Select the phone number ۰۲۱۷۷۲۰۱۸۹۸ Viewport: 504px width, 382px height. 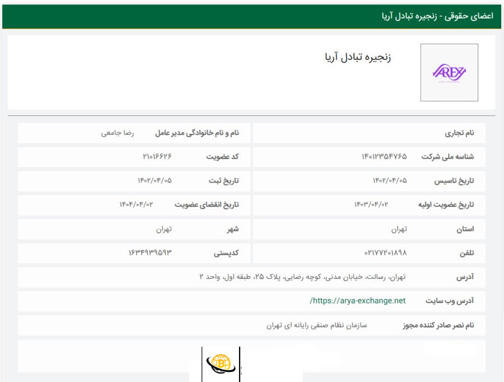point(385,253)
